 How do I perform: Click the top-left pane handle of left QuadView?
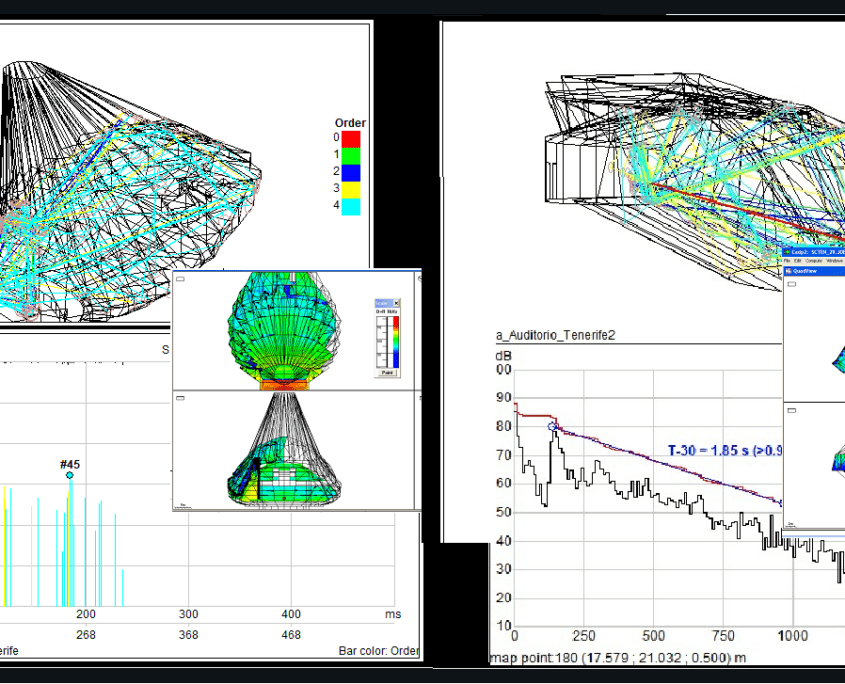pos(181,279)
